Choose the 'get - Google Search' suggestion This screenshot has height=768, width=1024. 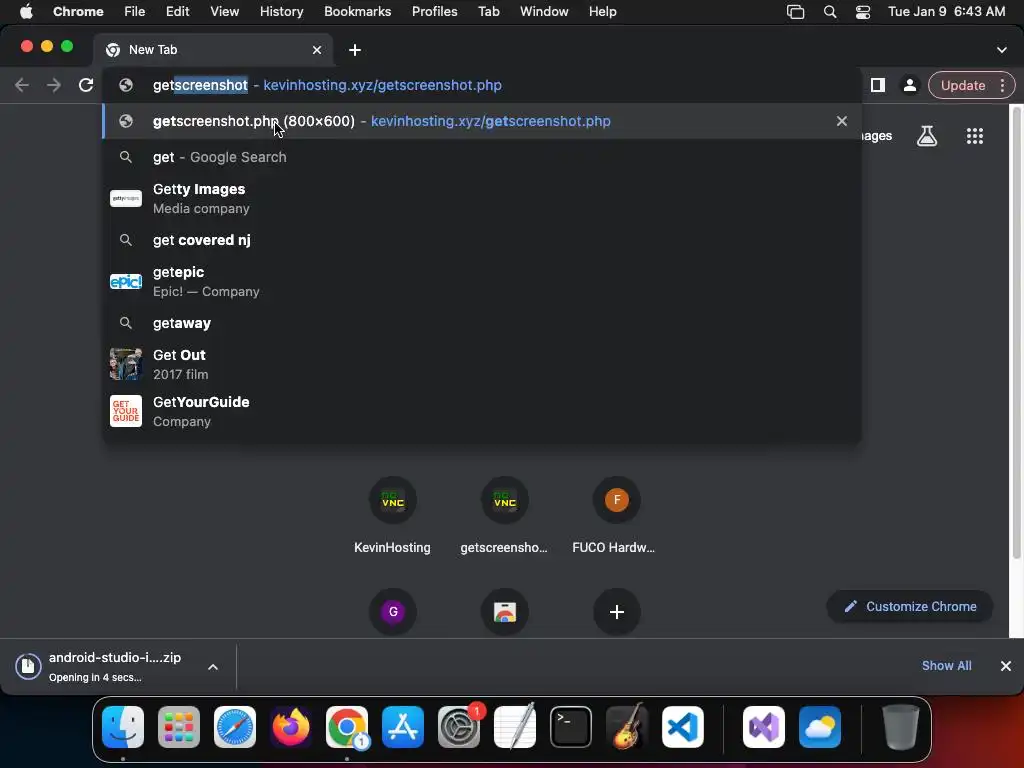pos(482,157)
